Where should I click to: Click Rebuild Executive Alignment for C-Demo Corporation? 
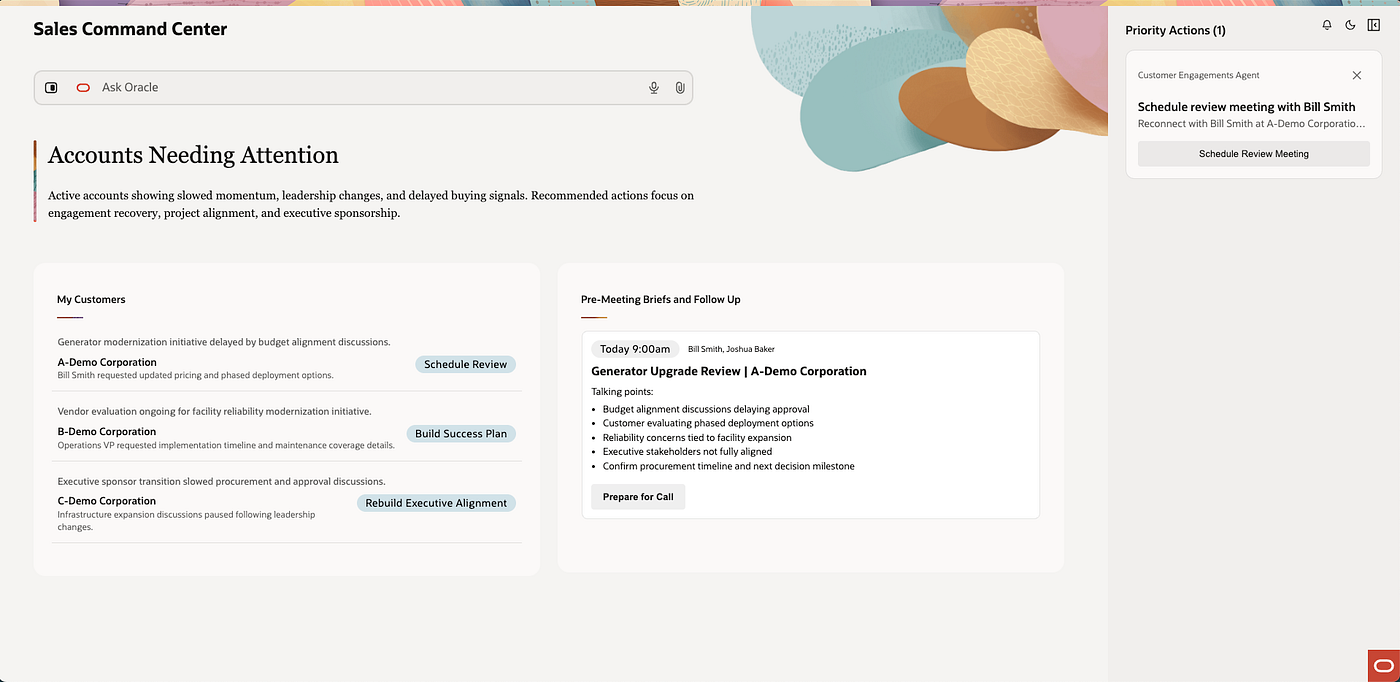pos(436,503)
